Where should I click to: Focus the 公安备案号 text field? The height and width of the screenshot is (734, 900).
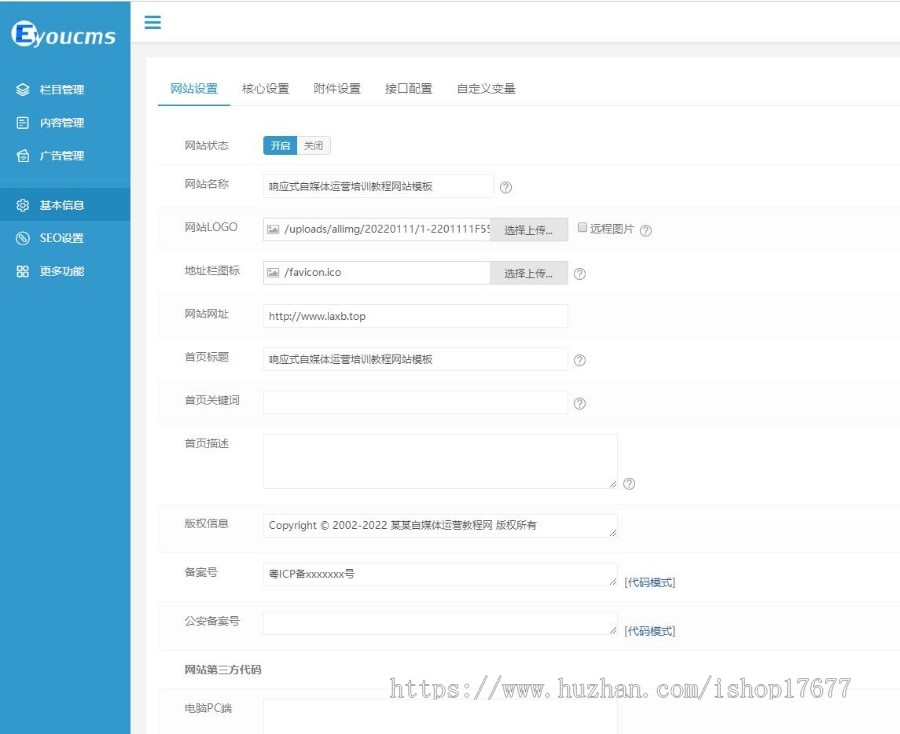click(x=440, y=623)
